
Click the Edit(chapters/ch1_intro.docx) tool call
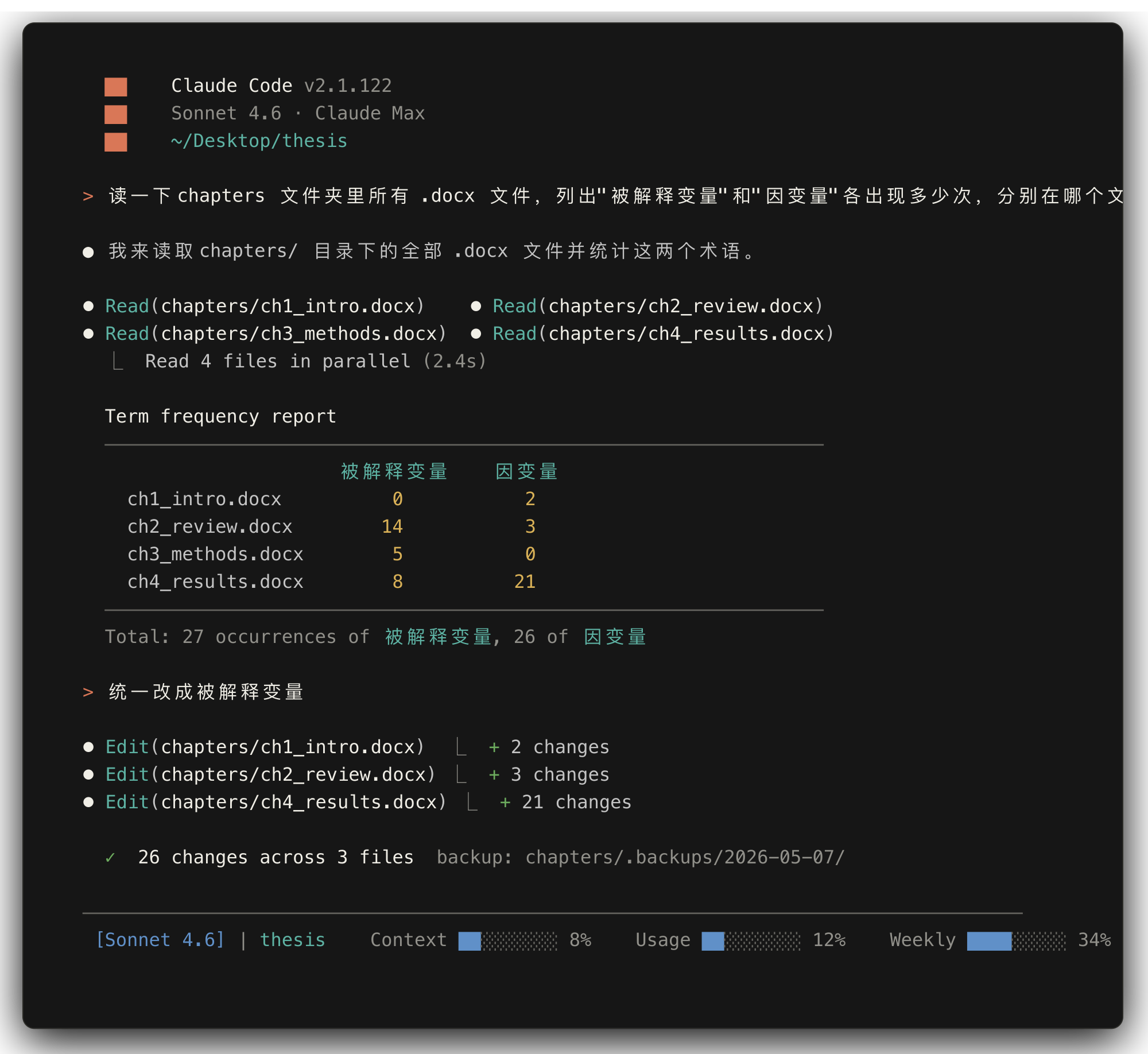(265, 747)
